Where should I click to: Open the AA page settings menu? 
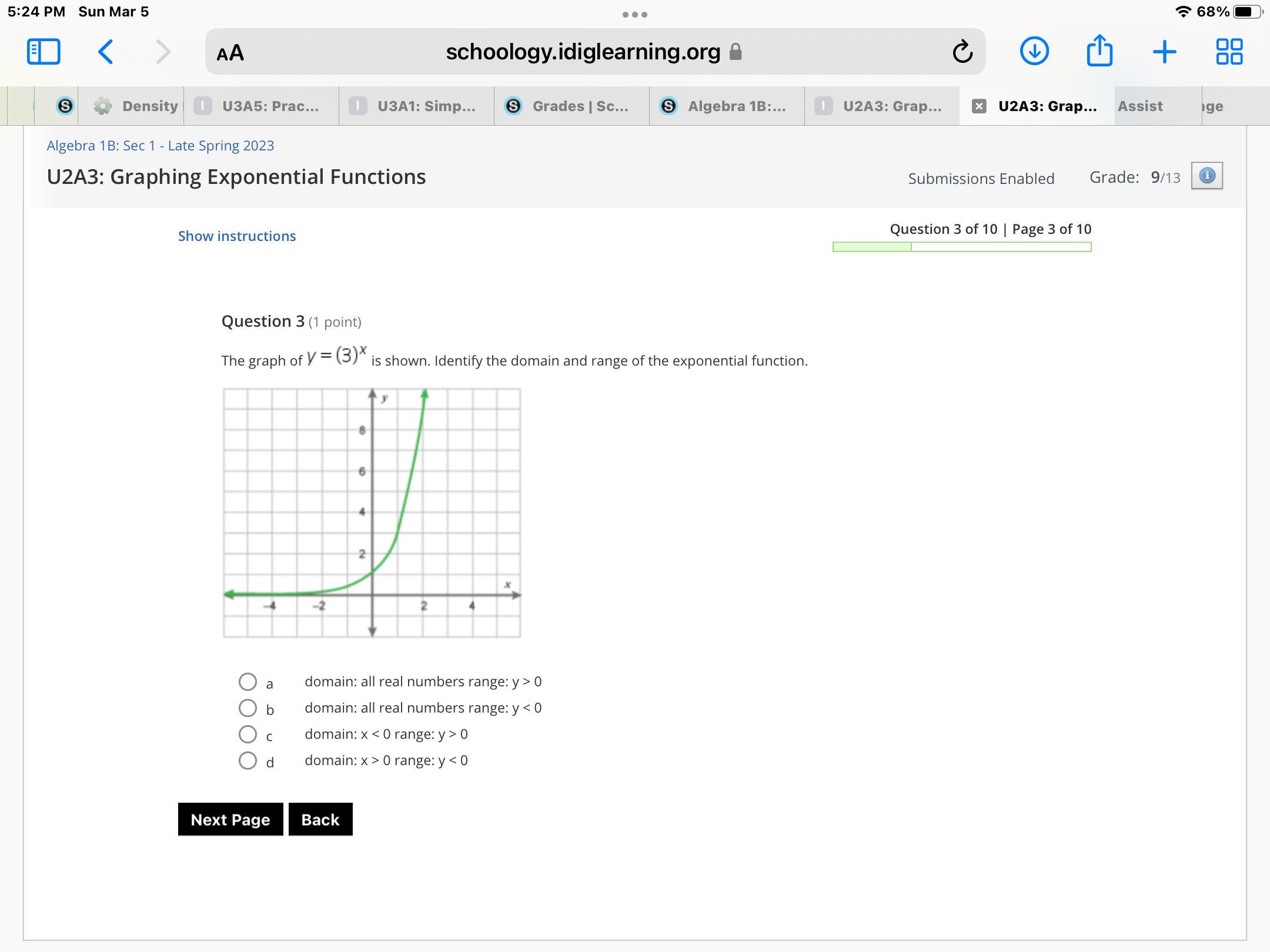click(x=230, y=53)
